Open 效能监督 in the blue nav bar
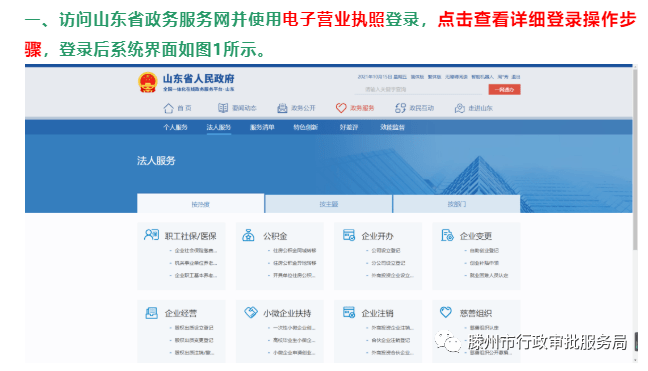The image size is (648, 371). [x=392, y=127]
